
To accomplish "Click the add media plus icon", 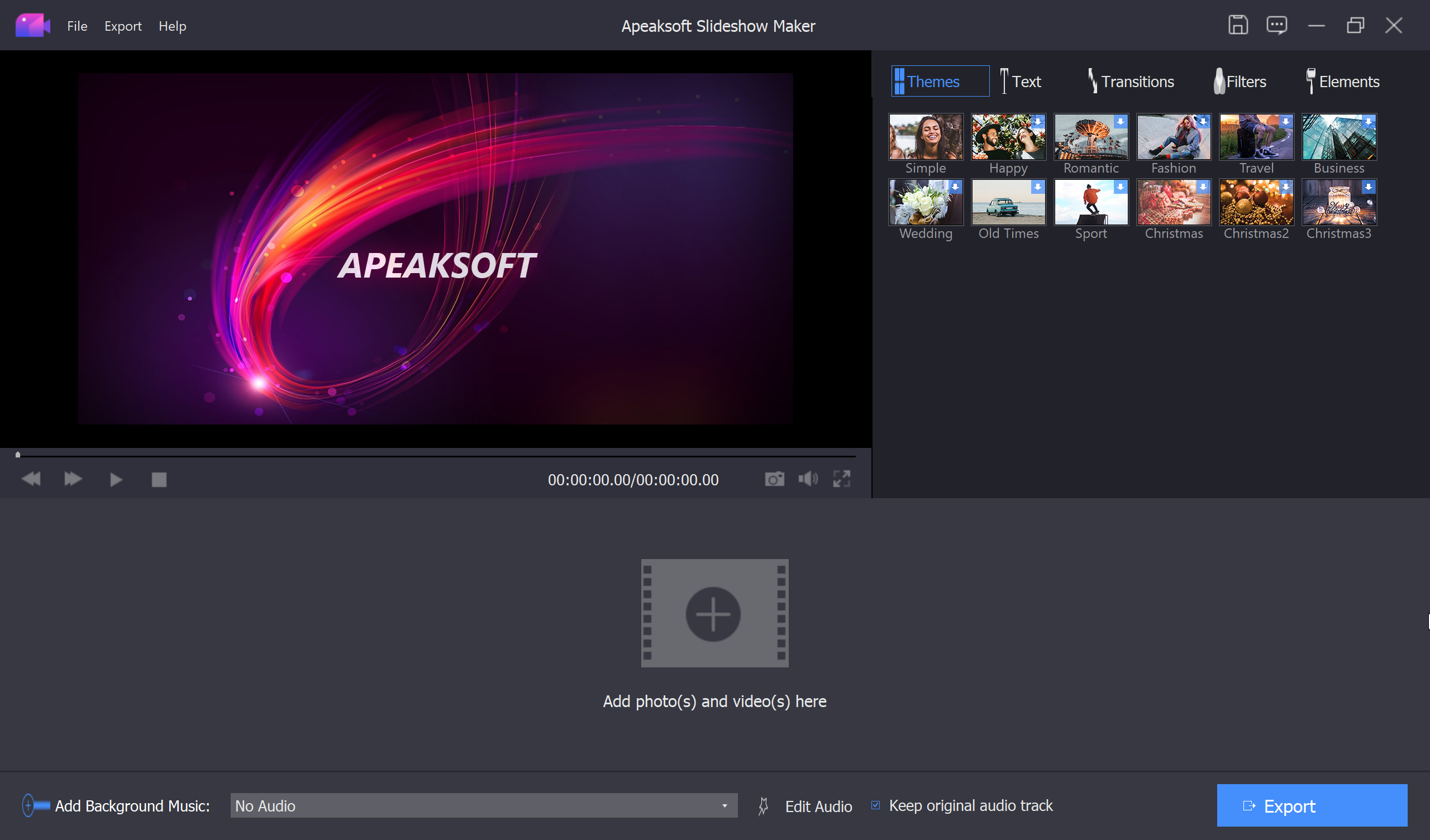I will coord(714,611).
